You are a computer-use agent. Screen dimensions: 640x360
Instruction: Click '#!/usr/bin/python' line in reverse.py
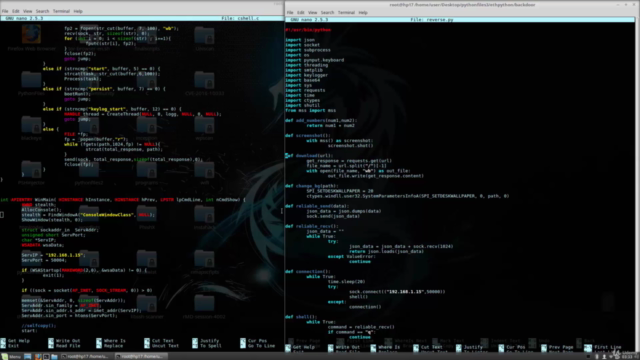point(308,30)
